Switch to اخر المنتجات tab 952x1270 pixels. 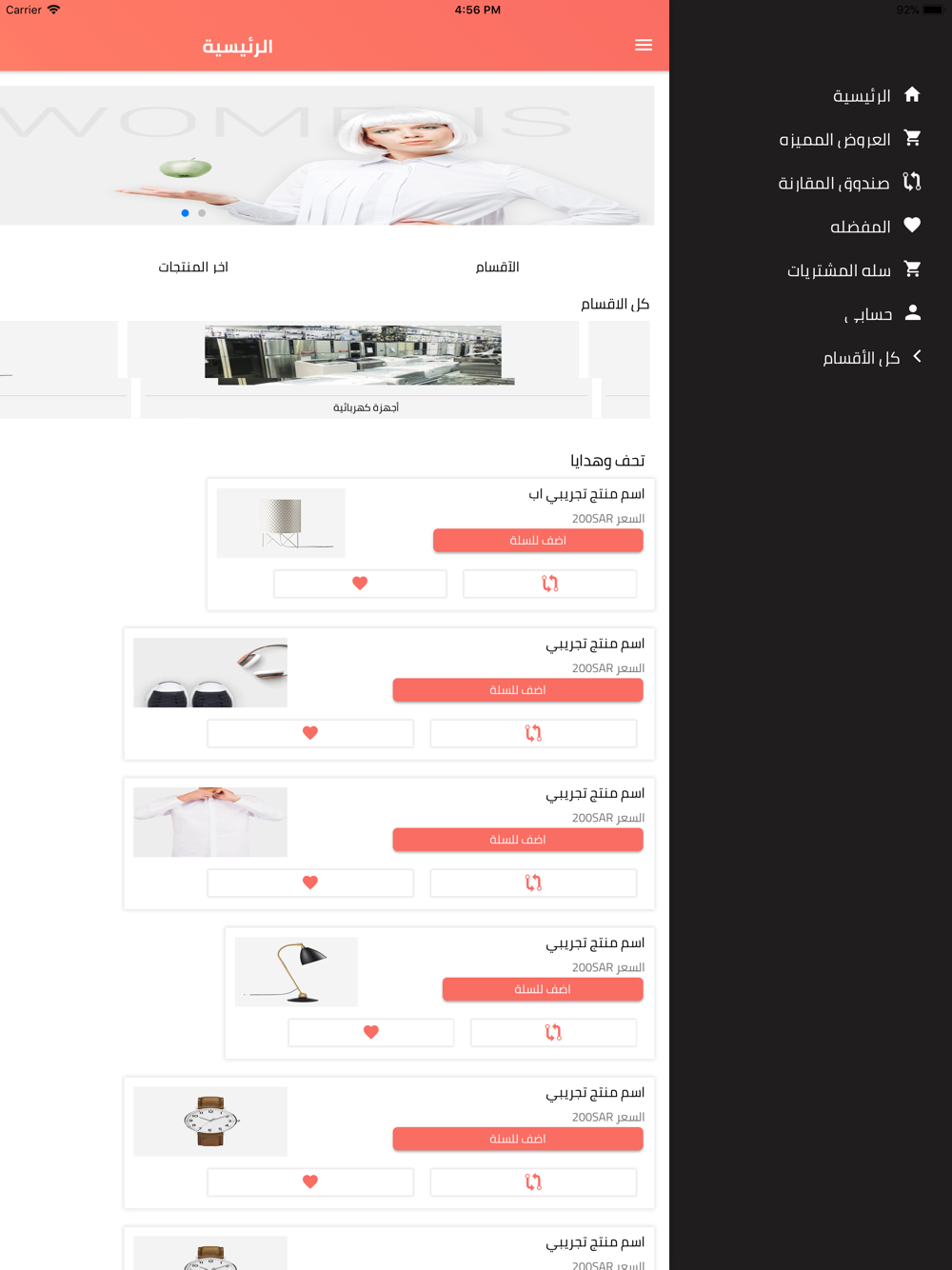(193, 267)
